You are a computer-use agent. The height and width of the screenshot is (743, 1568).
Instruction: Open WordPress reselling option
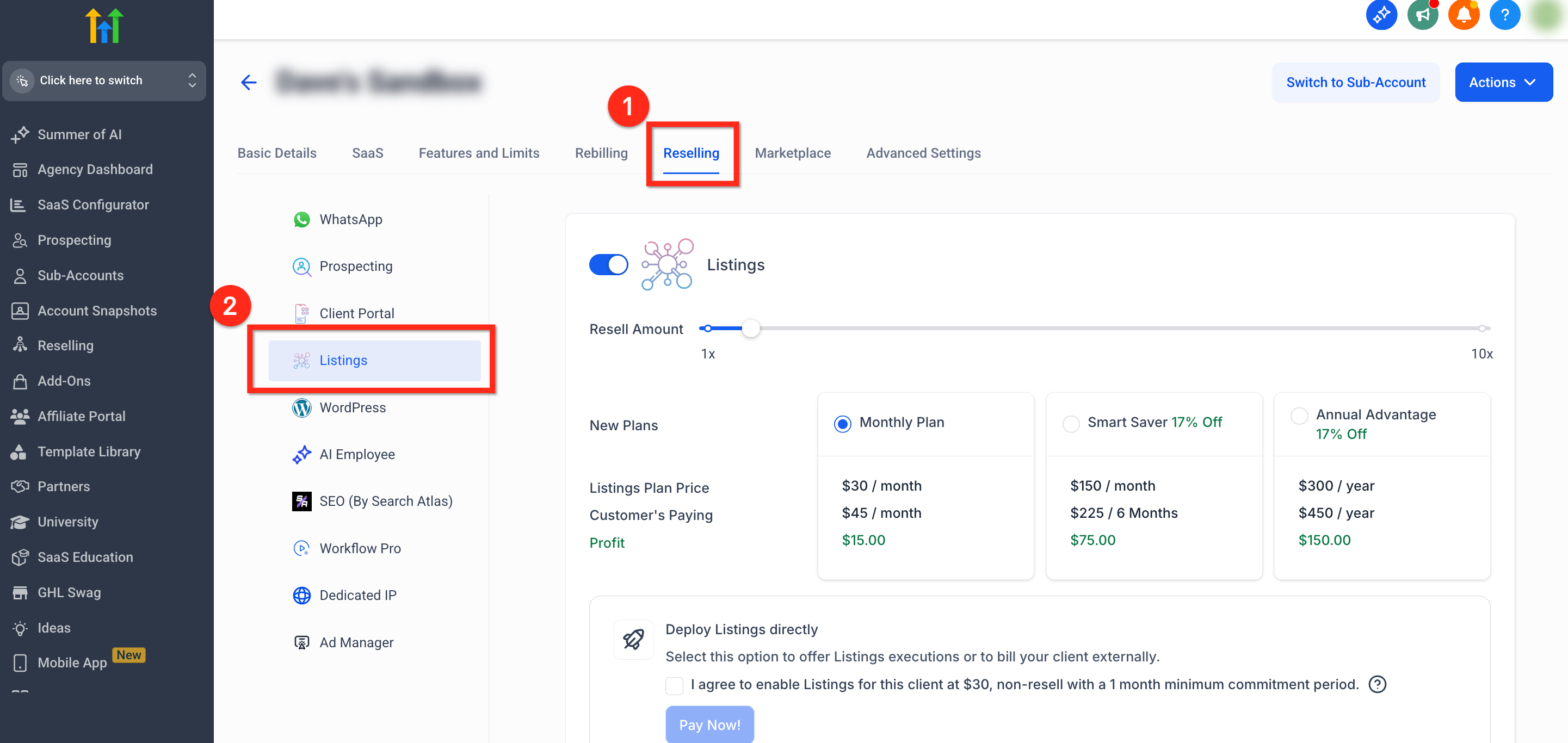353,407
